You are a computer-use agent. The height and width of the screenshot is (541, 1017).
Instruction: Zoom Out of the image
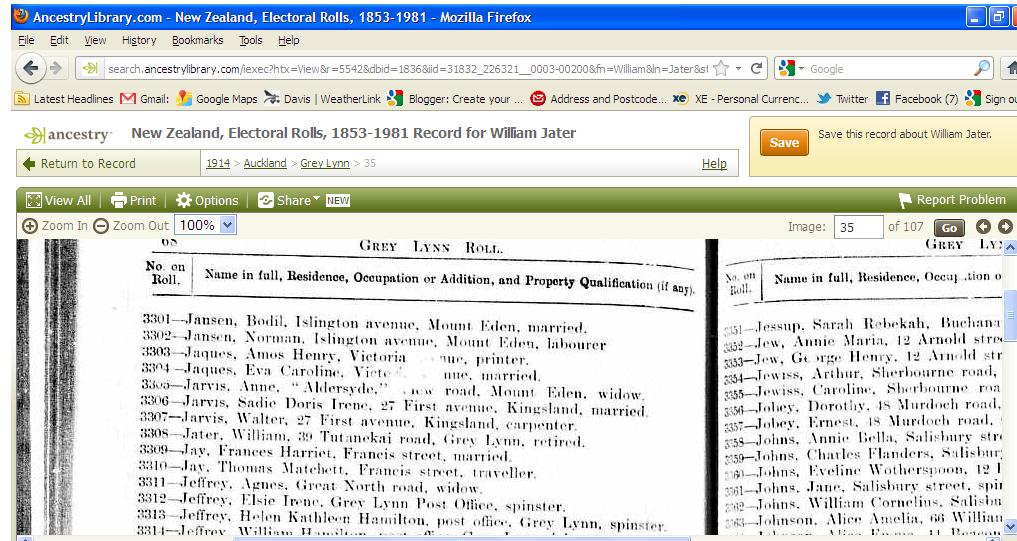(x=130, y=226)
